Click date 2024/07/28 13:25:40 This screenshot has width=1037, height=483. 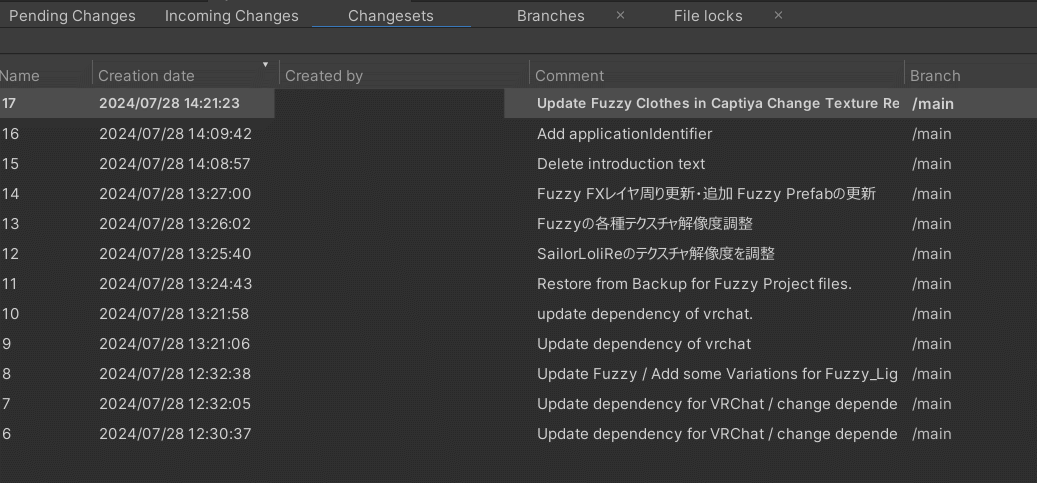coord(175,254)
